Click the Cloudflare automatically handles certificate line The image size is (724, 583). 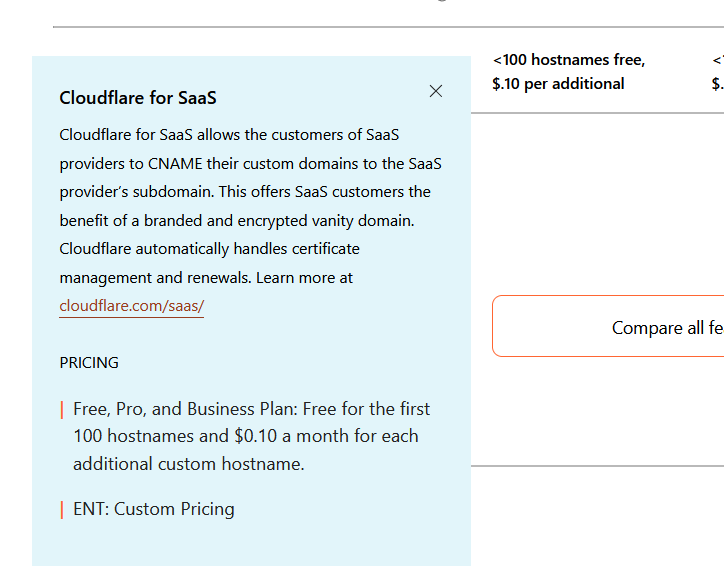(x=209, y=248)
